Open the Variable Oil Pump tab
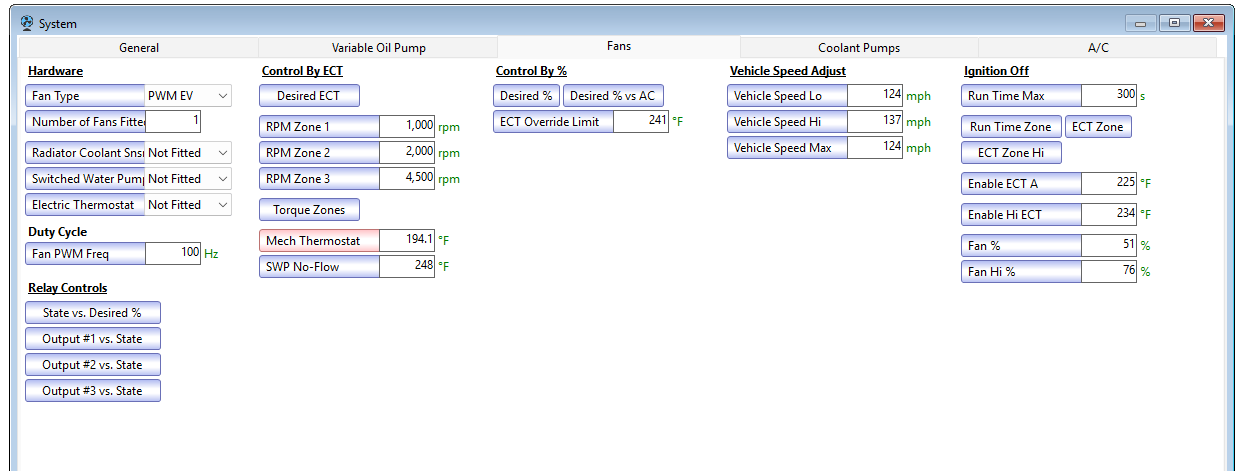Screen dimensions: 1252x471 click(x=378, y=48)
